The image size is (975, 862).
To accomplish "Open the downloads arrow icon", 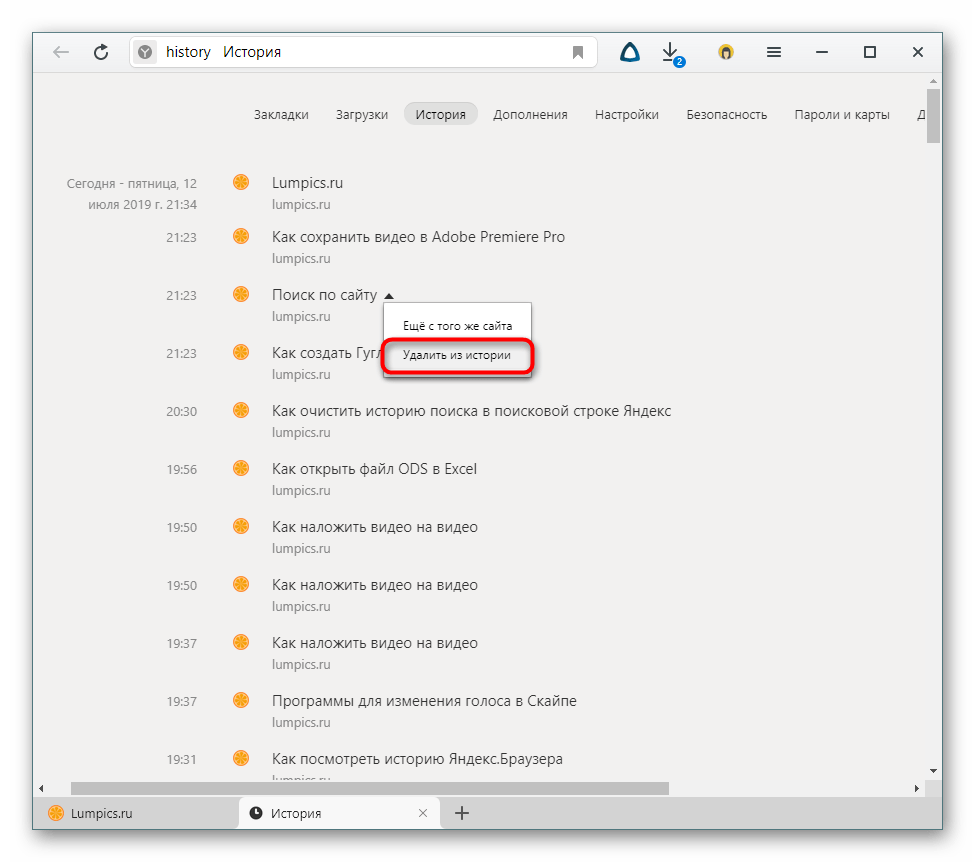I will tap(671, 52).
